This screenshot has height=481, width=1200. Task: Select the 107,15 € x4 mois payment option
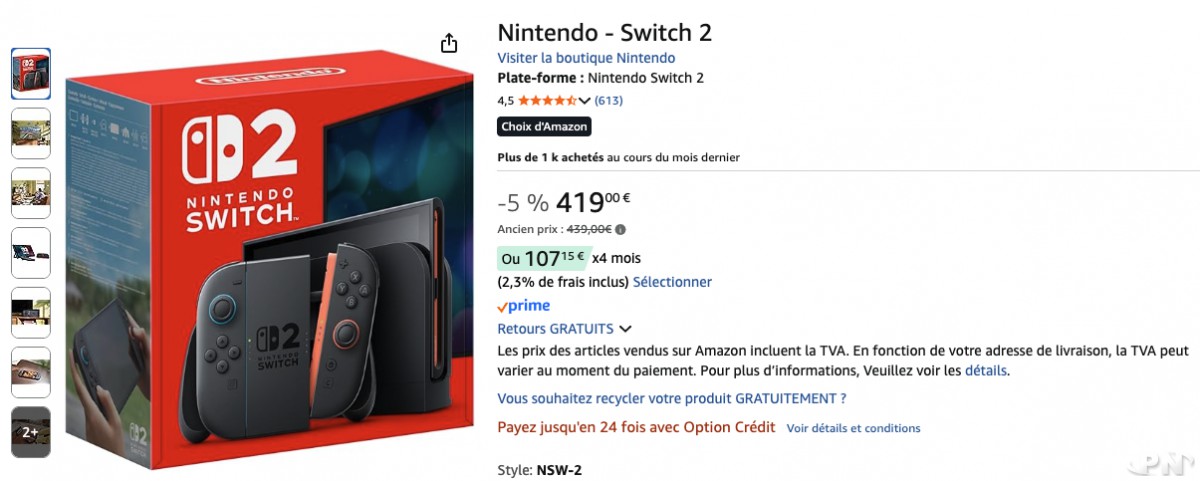[x=544, y=258]
